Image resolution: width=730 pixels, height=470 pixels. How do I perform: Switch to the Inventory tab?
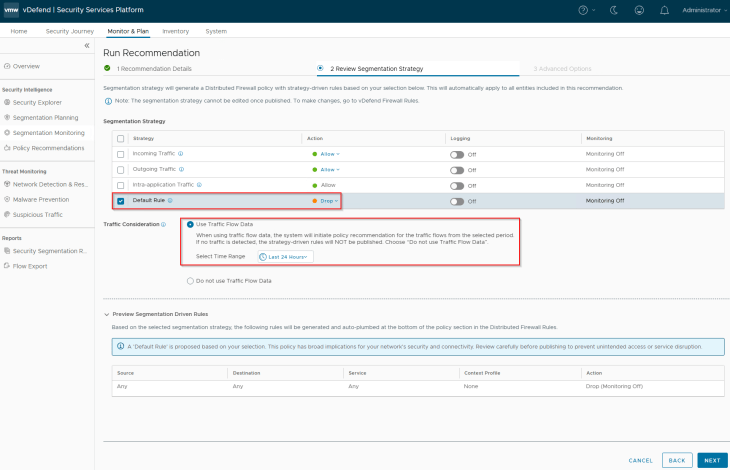pyautogui.click(x=175, y=31)
